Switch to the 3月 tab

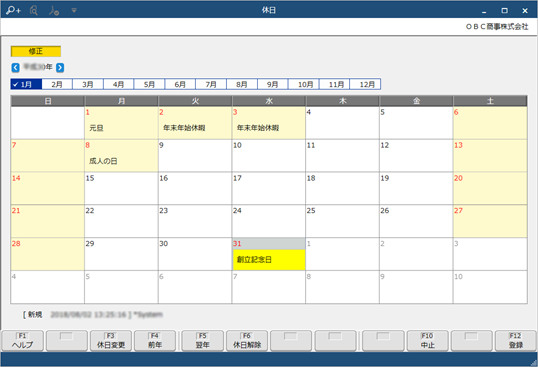pos(88,84)
